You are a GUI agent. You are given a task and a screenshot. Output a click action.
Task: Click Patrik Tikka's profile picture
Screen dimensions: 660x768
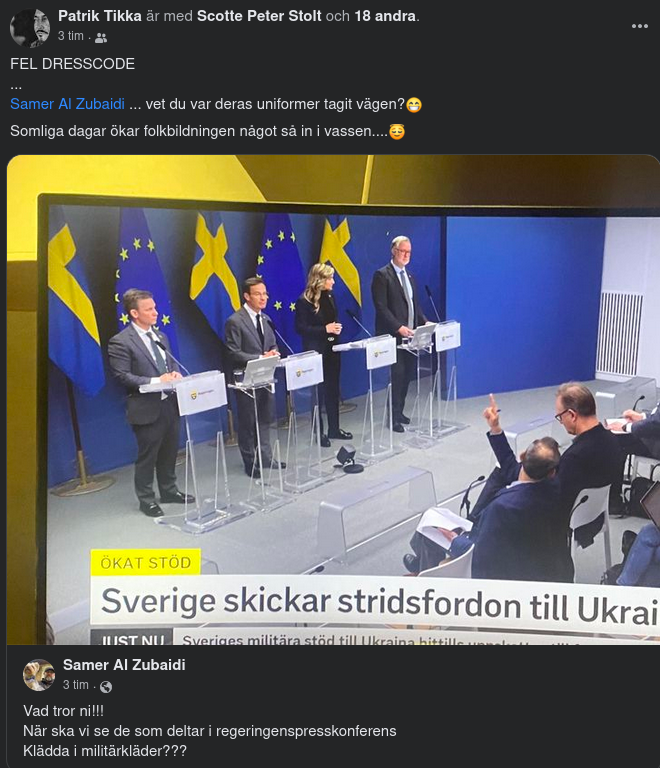click(x=30, y=28)
